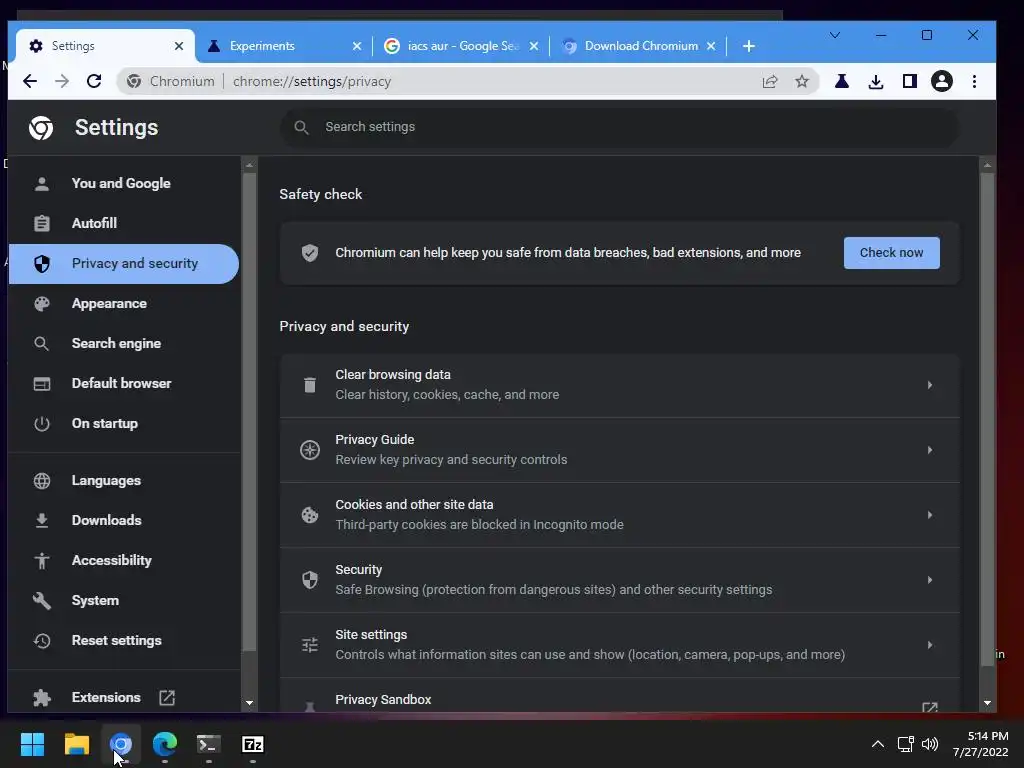Open the Downloads toolbar icon
1024x768 pixels.
876,81
